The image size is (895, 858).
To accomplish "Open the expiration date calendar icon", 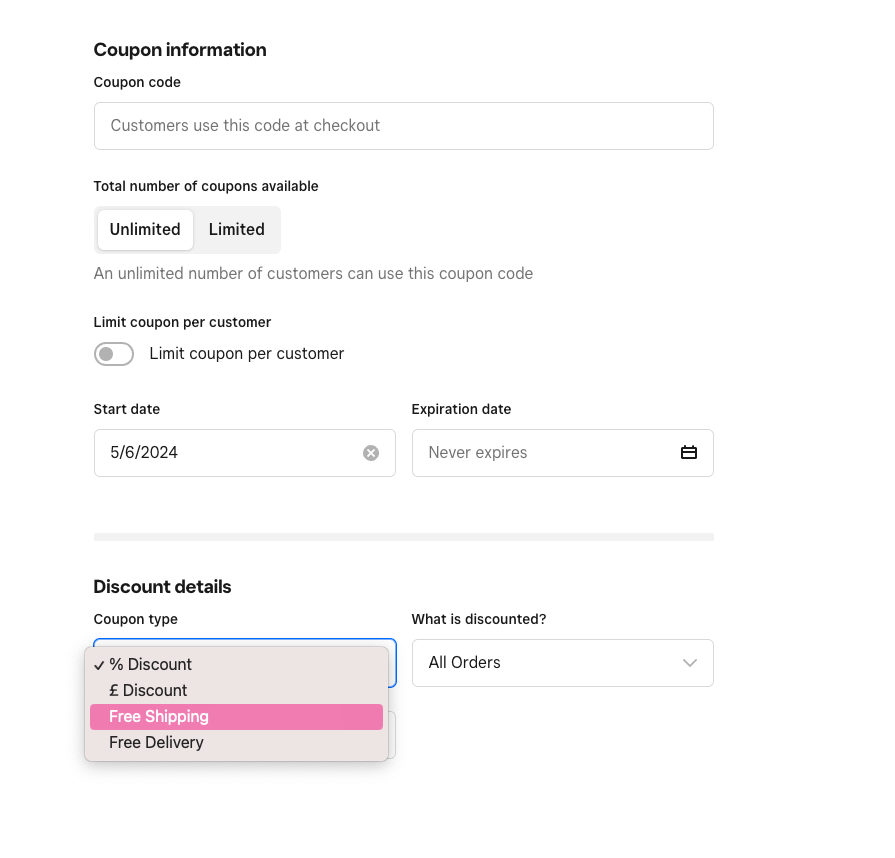I will pyautogui.click(x=689, y=453).
